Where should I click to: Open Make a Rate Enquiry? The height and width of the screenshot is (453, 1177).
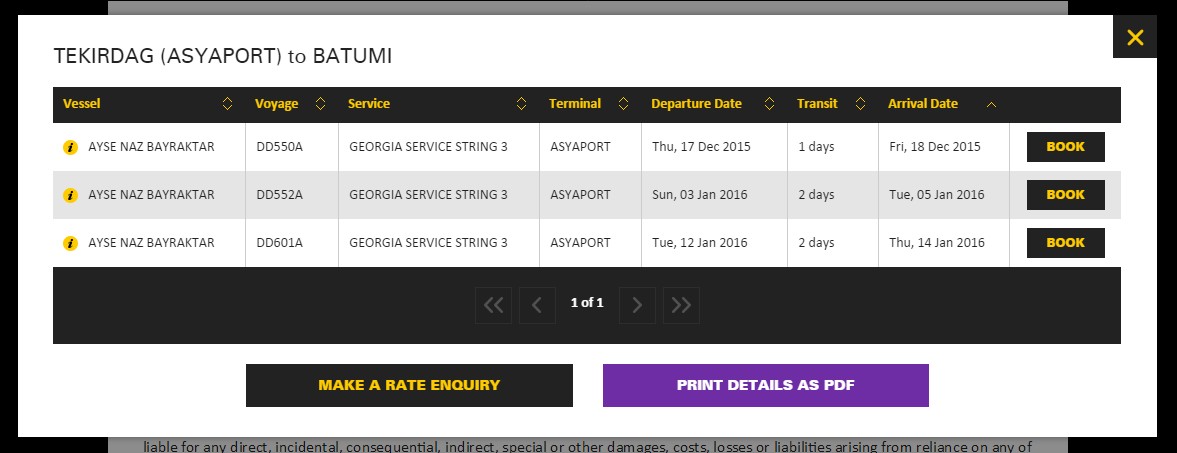click(409, 385)
